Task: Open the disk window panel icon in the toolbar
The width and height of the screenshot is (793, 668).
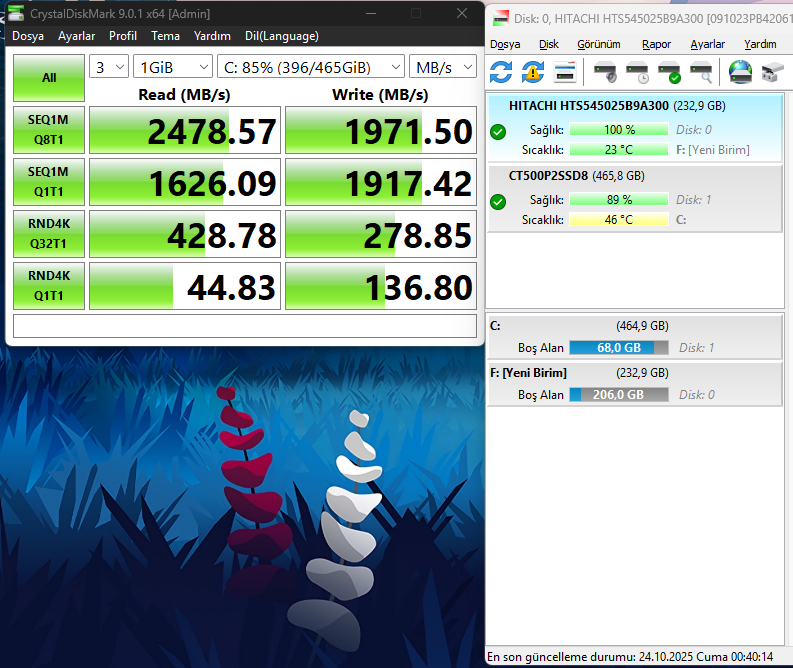Action: (565, 72)
